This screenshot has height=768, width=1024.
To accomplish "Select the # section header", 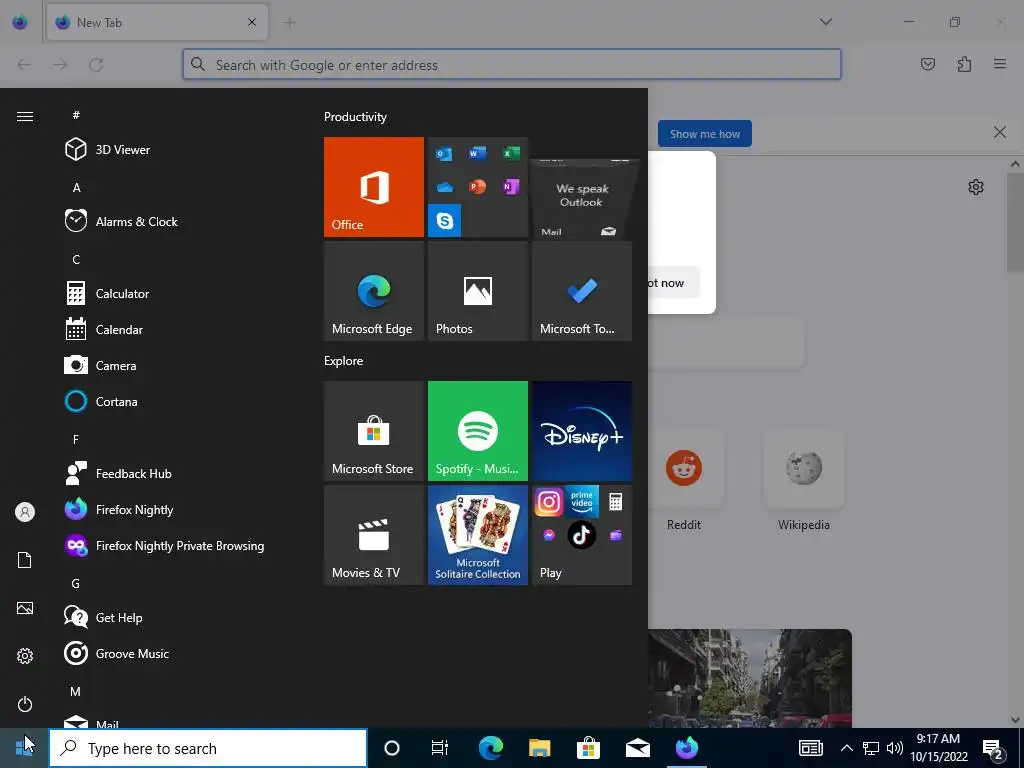I will (x=76, y=115).
